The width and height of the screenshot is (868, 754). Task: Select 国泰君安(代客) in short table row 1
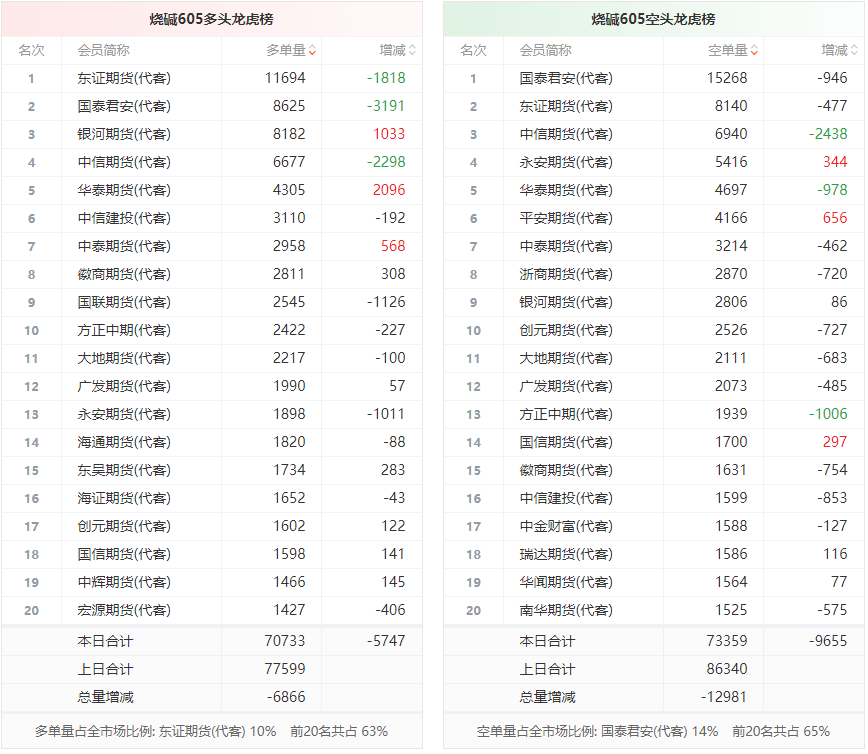(x=566, y=79)
